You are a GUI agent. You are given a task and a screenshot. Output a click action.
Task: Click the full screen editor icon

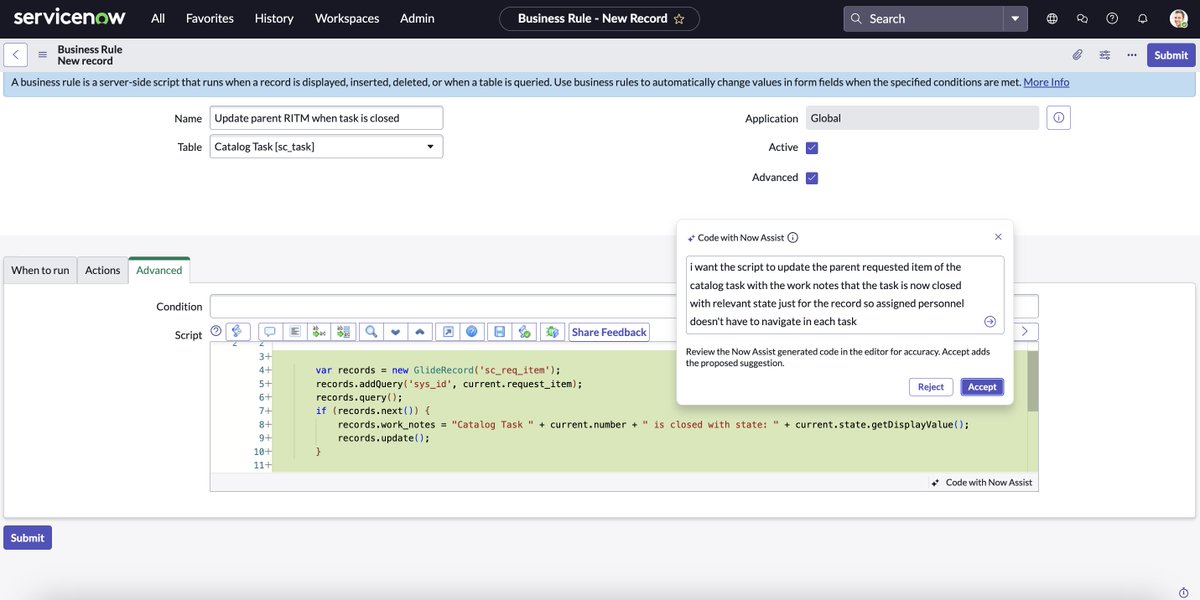pos(448,332)
